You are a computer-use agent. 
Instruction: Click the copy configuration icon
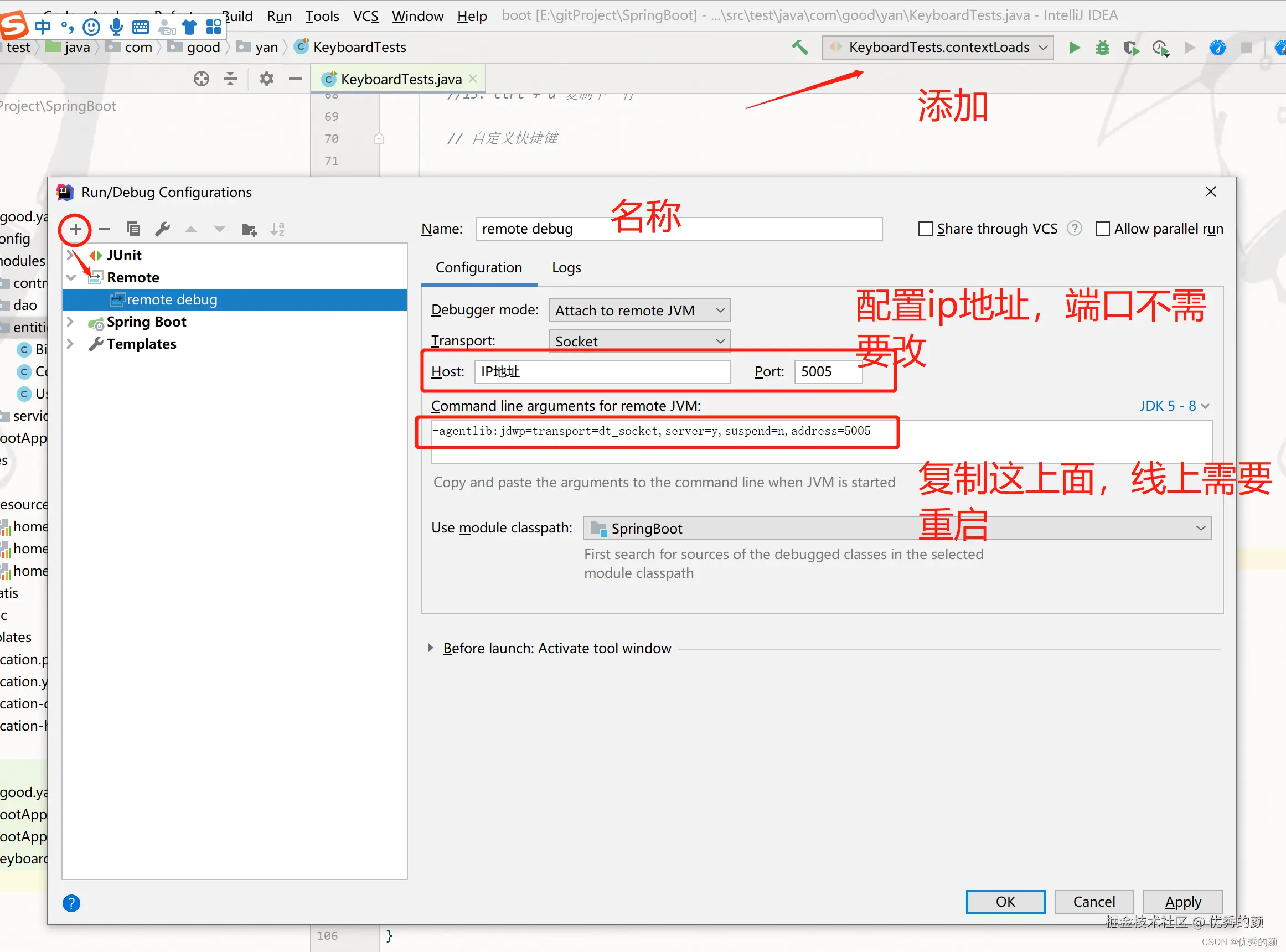[x=133, y=229]
